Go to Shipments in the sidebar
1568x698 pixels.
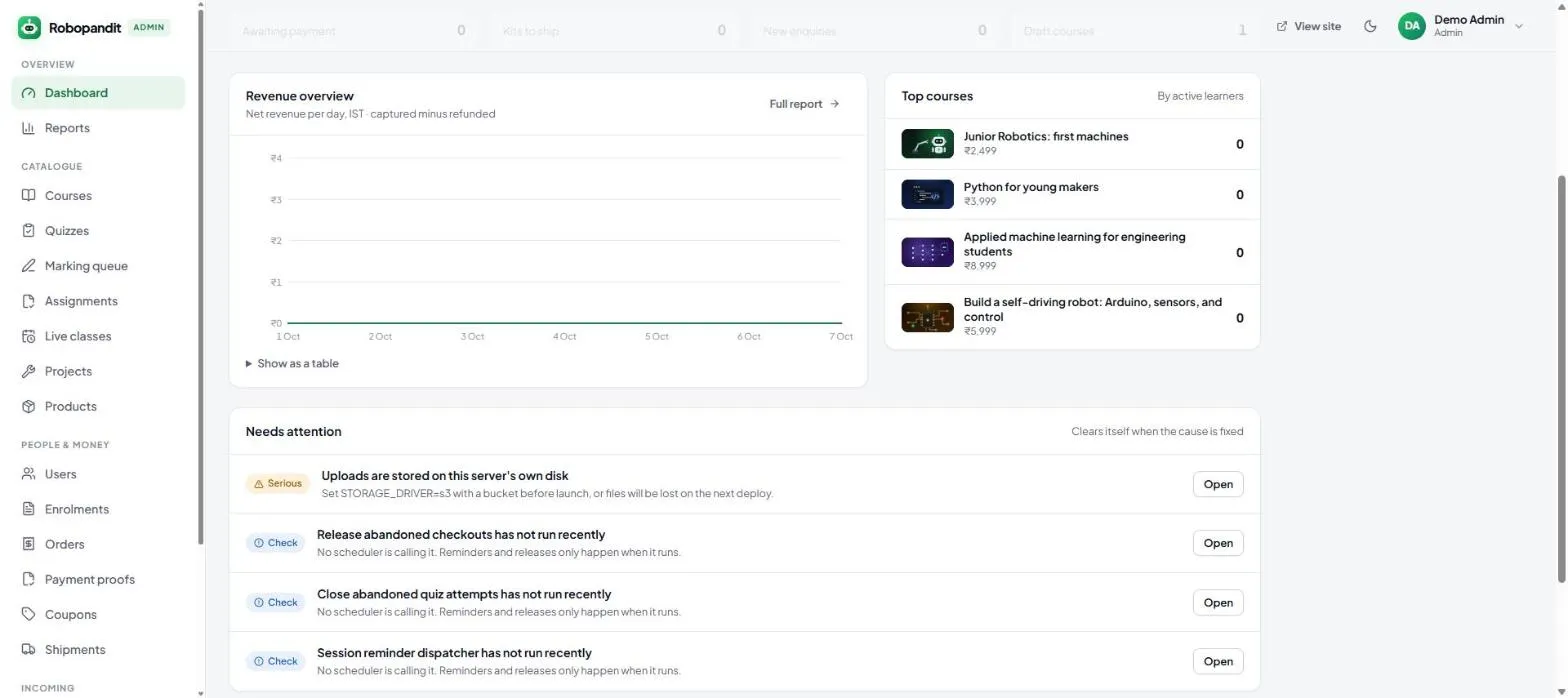pyautogui.click(x=98, y=650)
